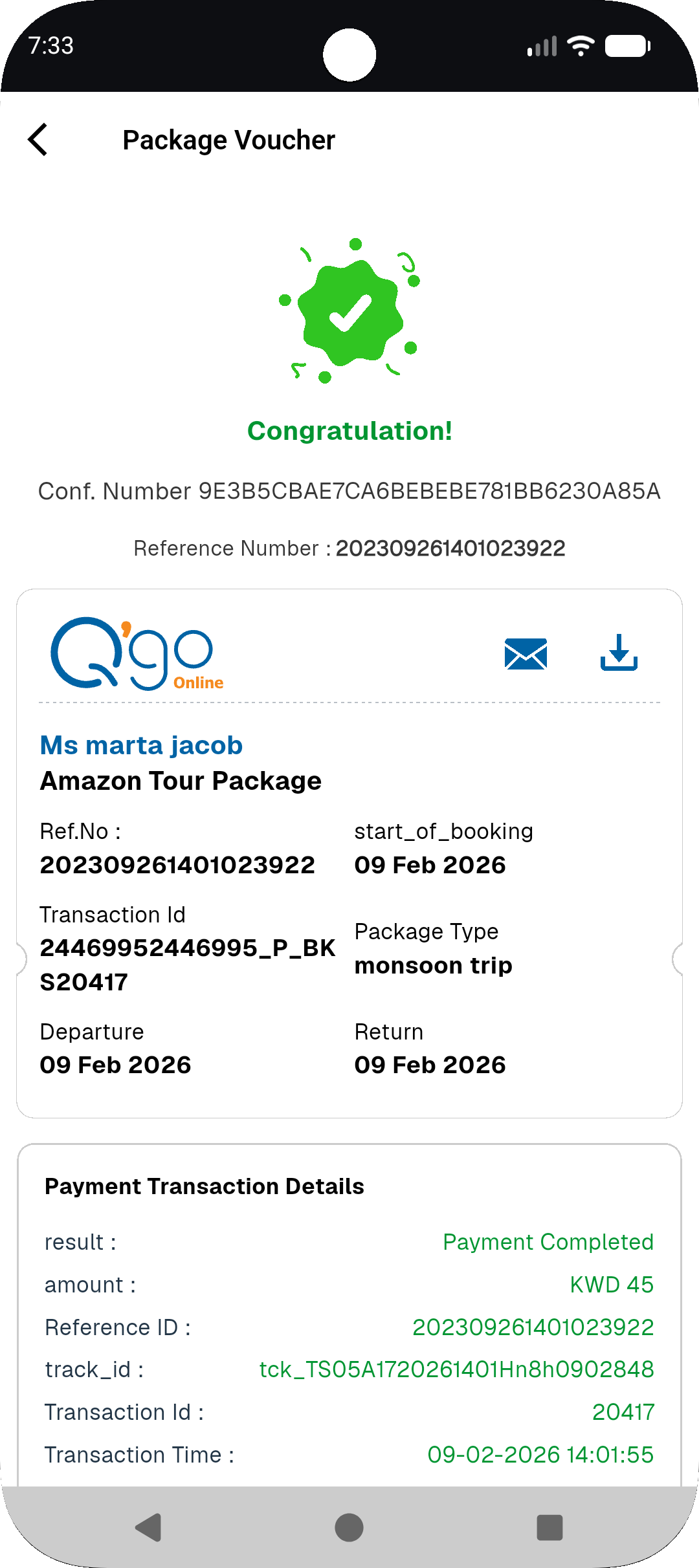Select the Conf. Number text
Image resolution: width=699 pixels, height=1568 pixels.
pyautogui.click(x=349, y=491)
